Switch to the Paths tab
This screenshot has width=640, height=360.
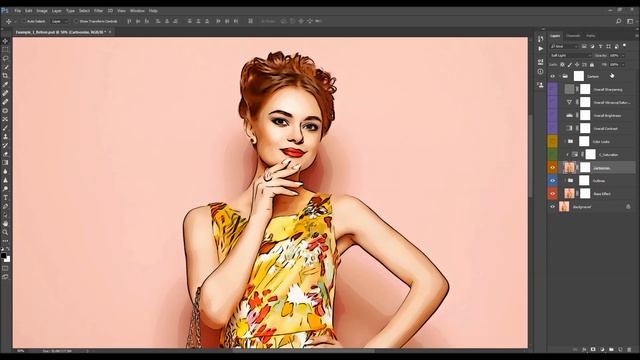(x=591, y=36)
